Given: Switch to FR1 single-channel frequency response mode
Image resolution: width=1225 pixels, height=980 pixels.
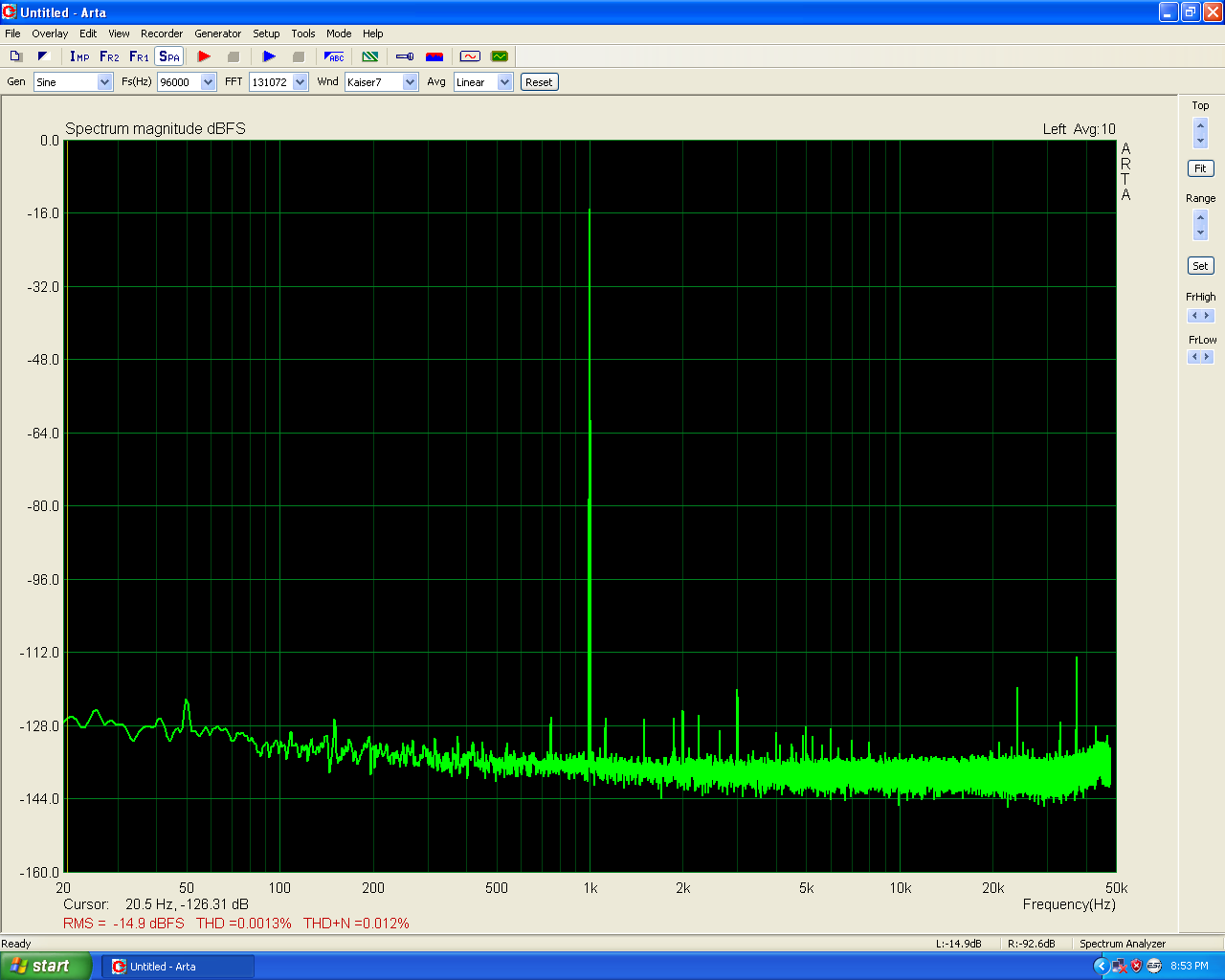Looking at the screenshot, I should pos(139,56).
